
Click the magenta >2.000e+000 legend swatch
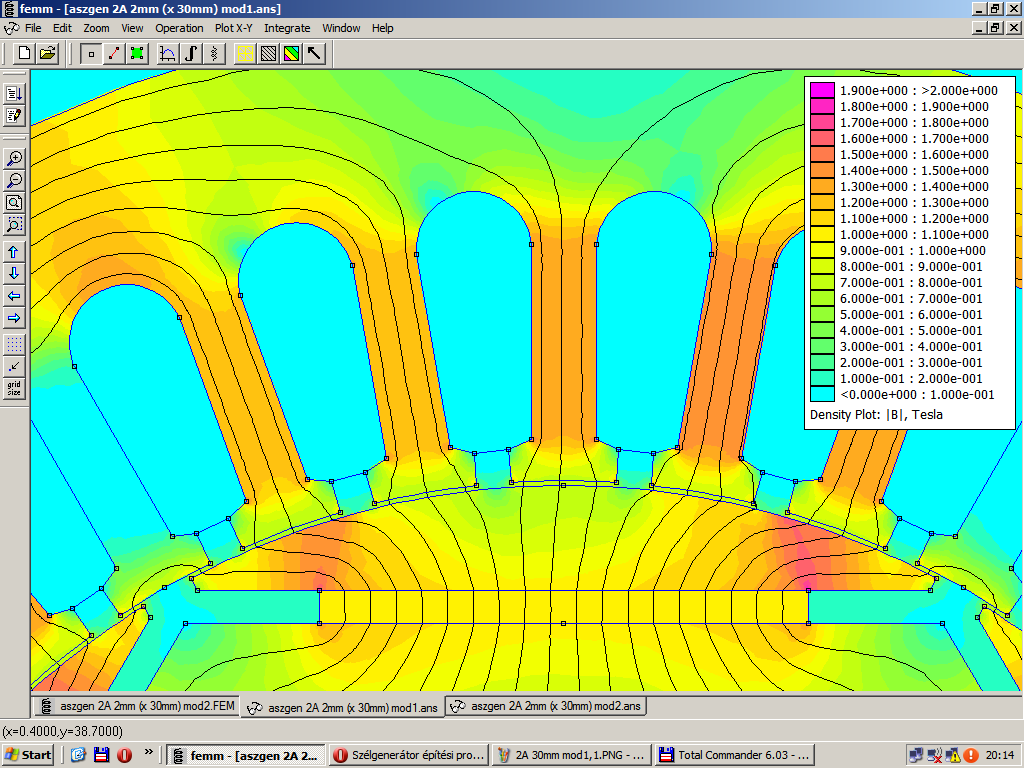[x=822, y=90]
